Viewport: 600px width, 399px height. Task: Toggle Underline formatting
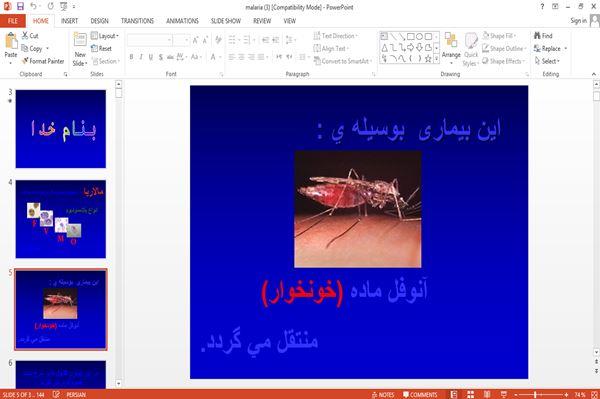coord(151,57)
